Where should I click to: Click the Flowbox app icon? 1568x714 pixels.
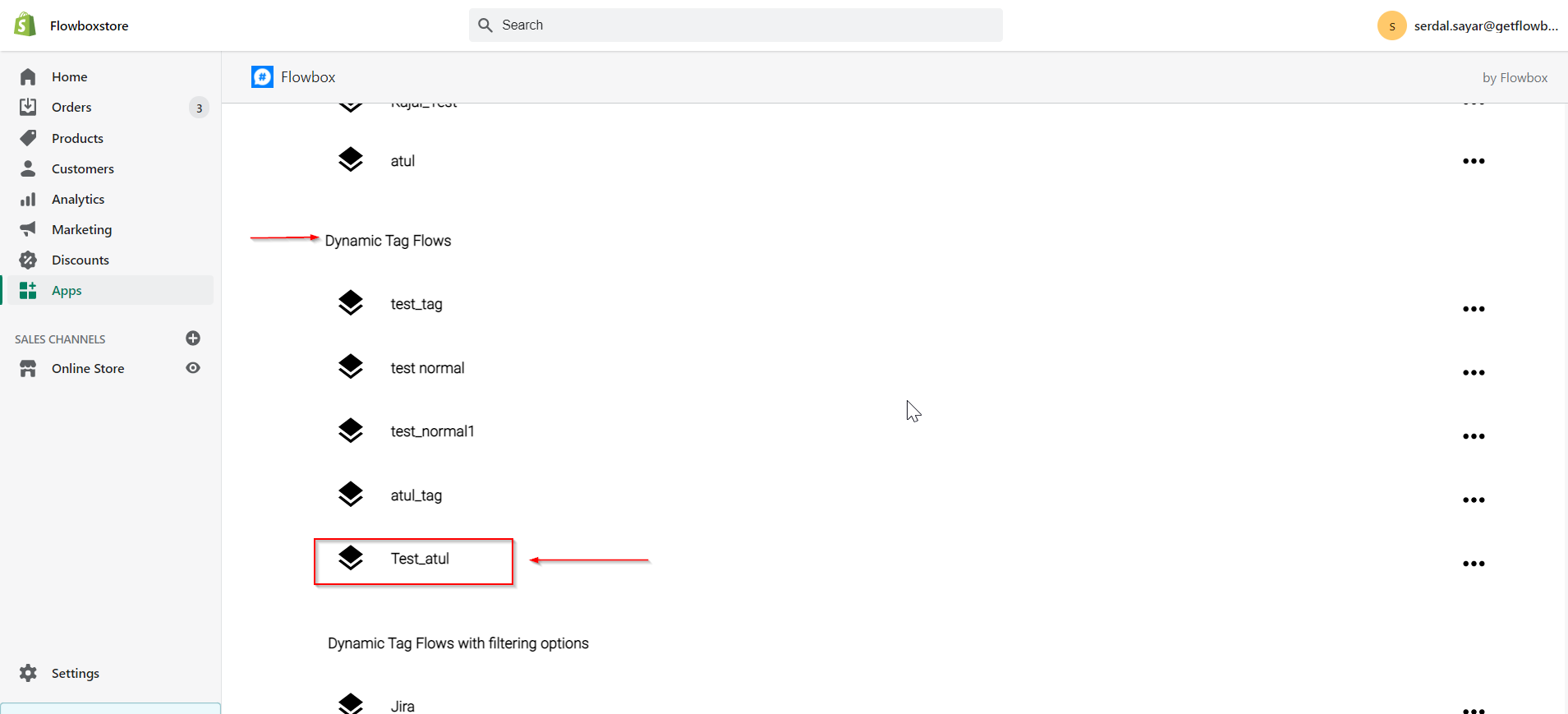pyautogui.click(x=262, y=77)
